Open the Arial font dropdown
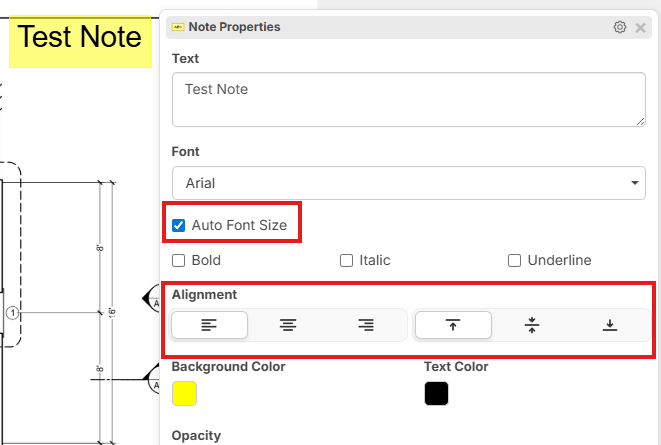The height and width of the screenshot is (445, 661). coord(408,183)
